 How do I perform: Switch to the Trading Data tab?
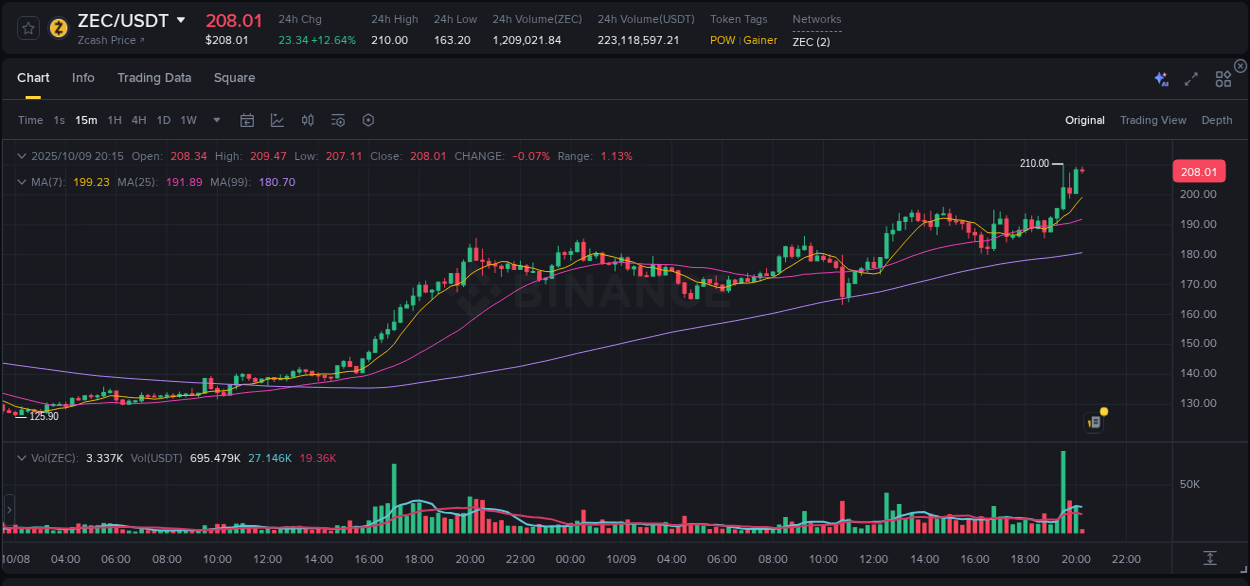154,78
